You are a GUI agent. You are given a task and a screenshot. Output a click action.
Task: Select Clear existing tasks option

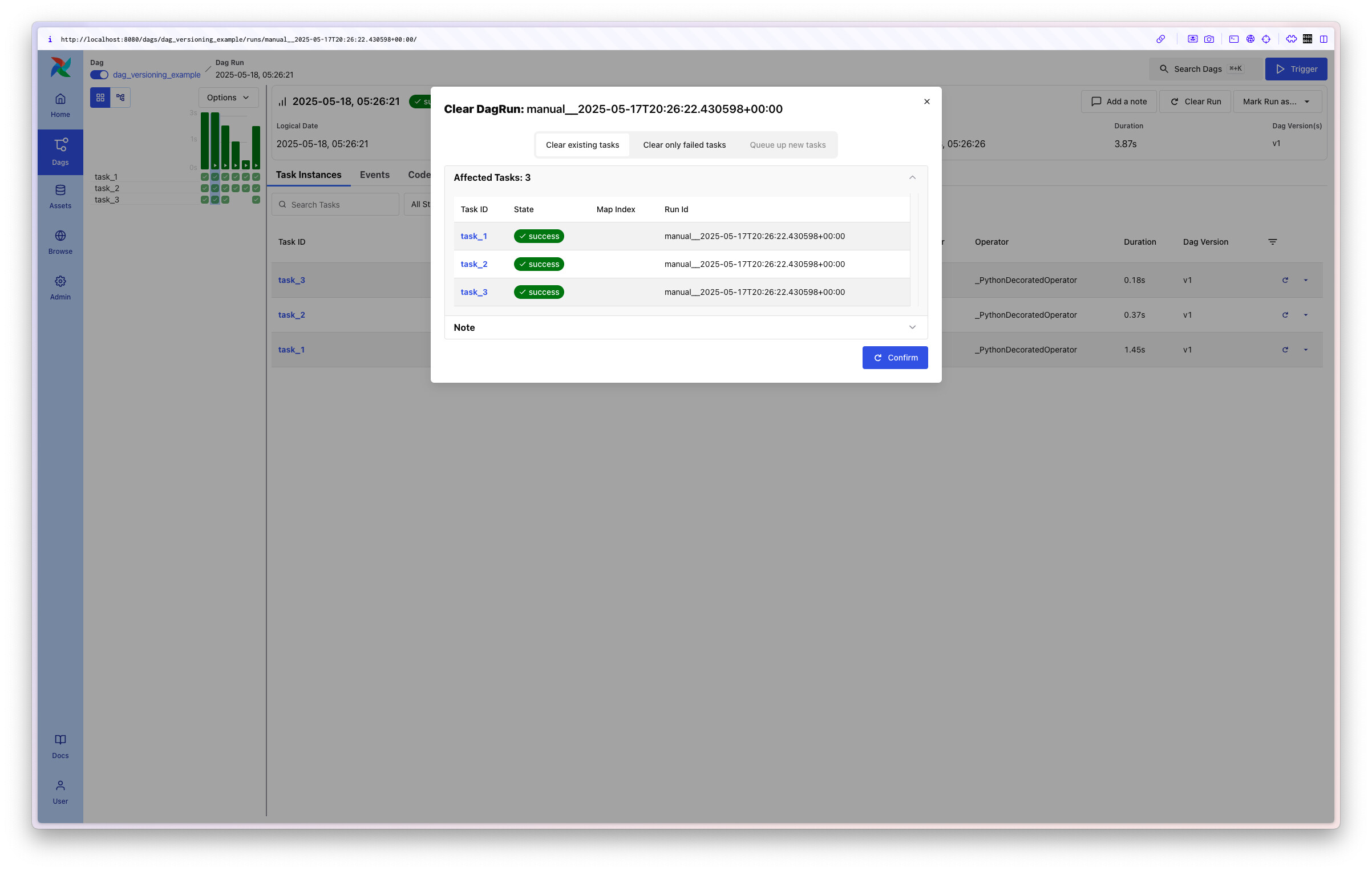(582, 145)
